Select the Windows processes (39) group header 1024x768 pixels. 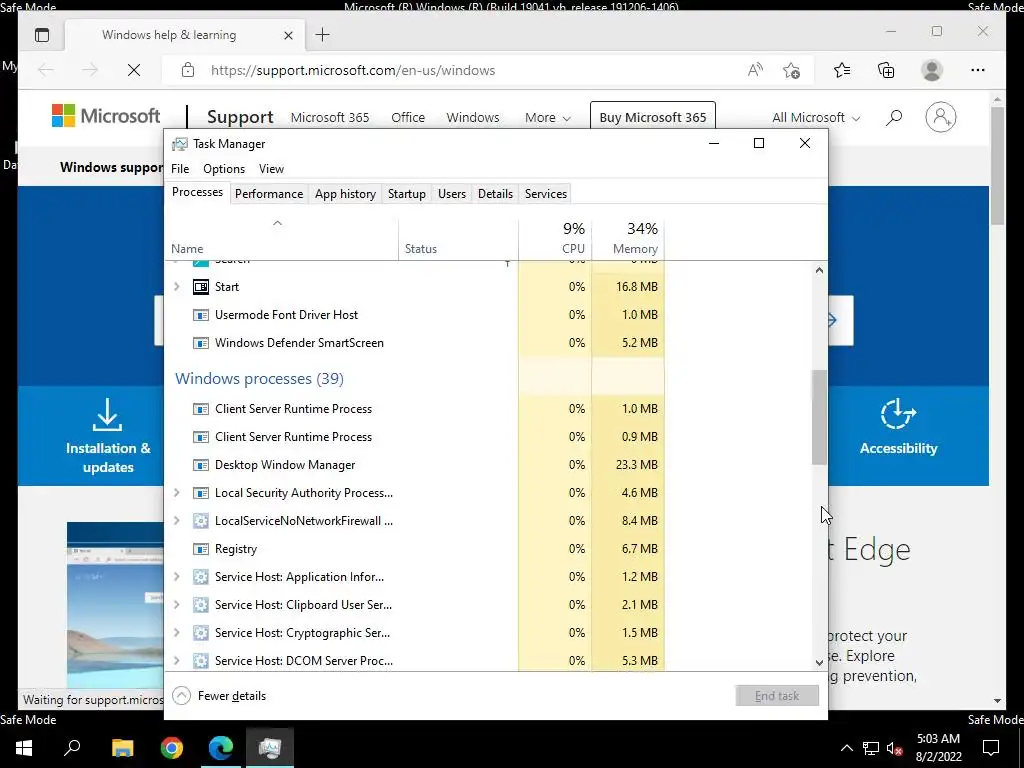click(259, 379)
